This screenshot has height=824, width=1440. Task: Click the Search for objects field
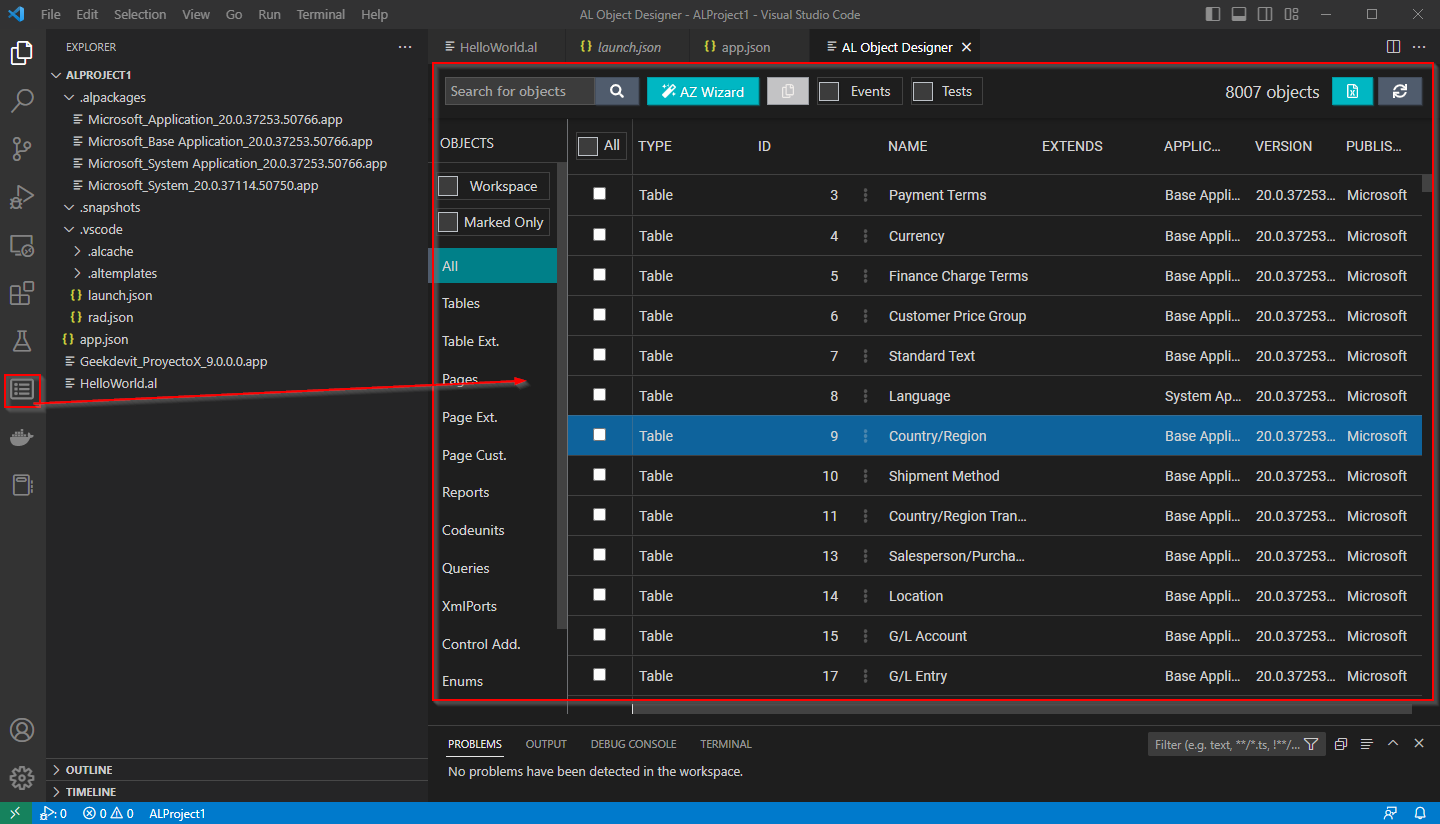520,91
